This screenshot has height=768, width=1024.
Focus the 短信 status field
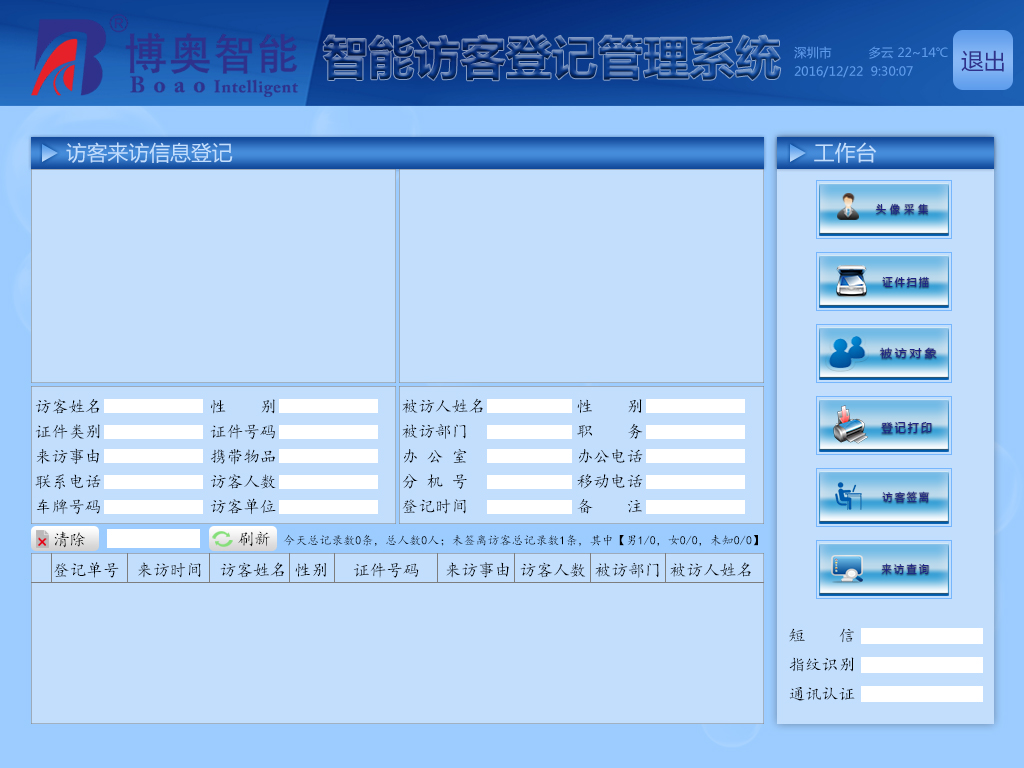pyautogui.click(x=921, y=636)
